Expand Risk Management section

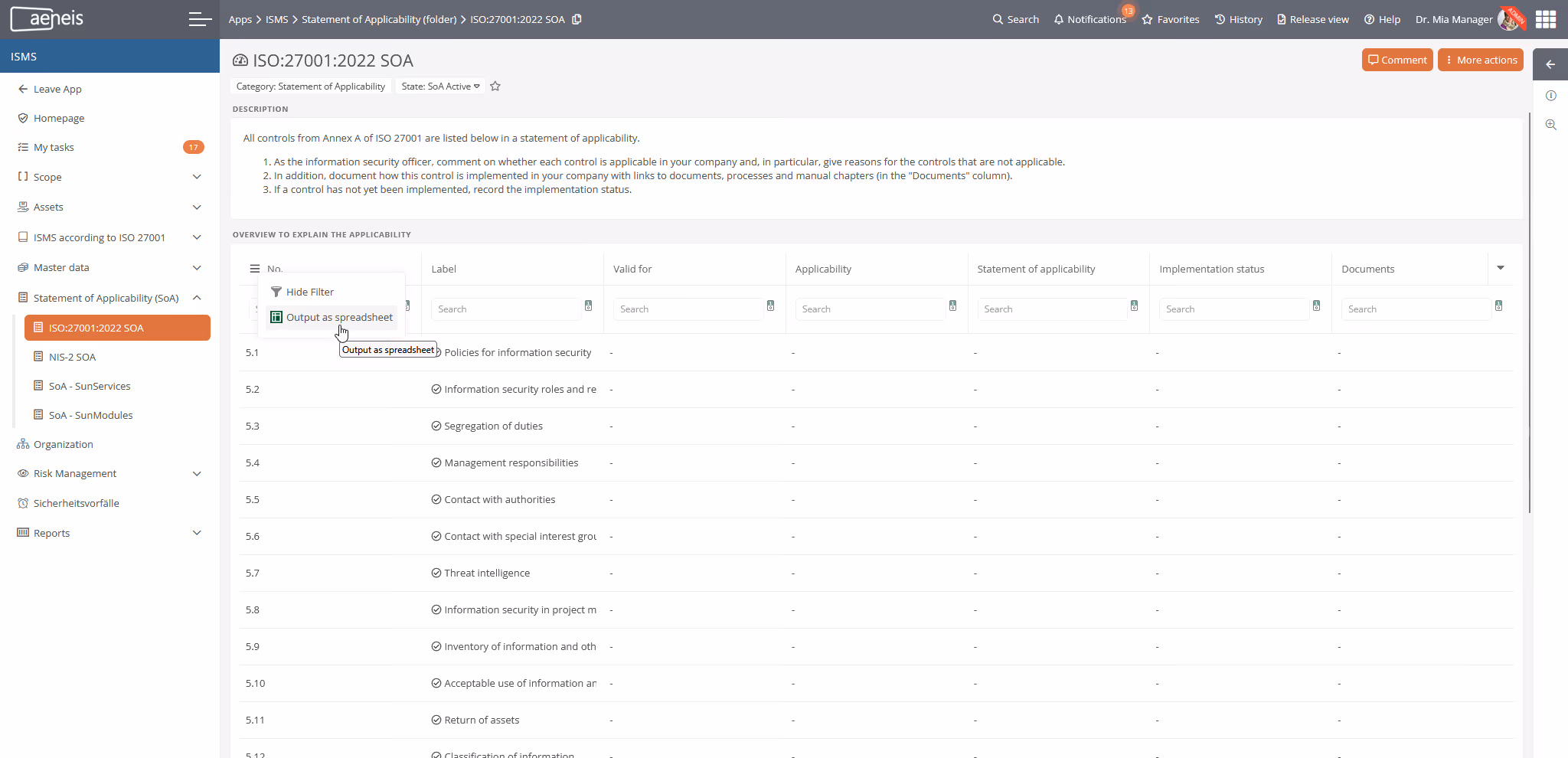pos(197,473)
